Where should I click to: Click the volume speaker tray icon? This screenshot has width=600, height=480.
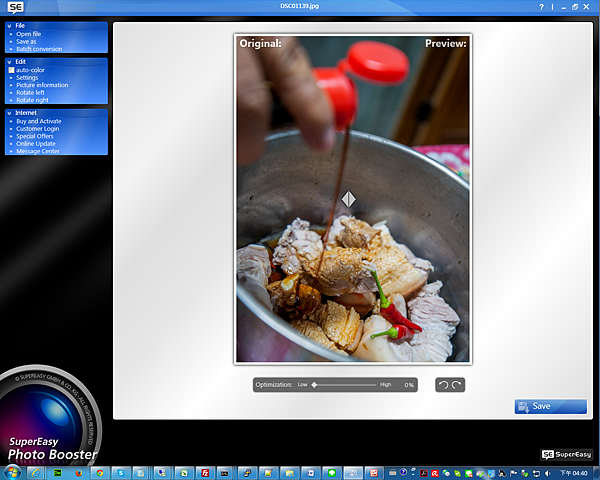pyautogui.click(x=548, y=473)
